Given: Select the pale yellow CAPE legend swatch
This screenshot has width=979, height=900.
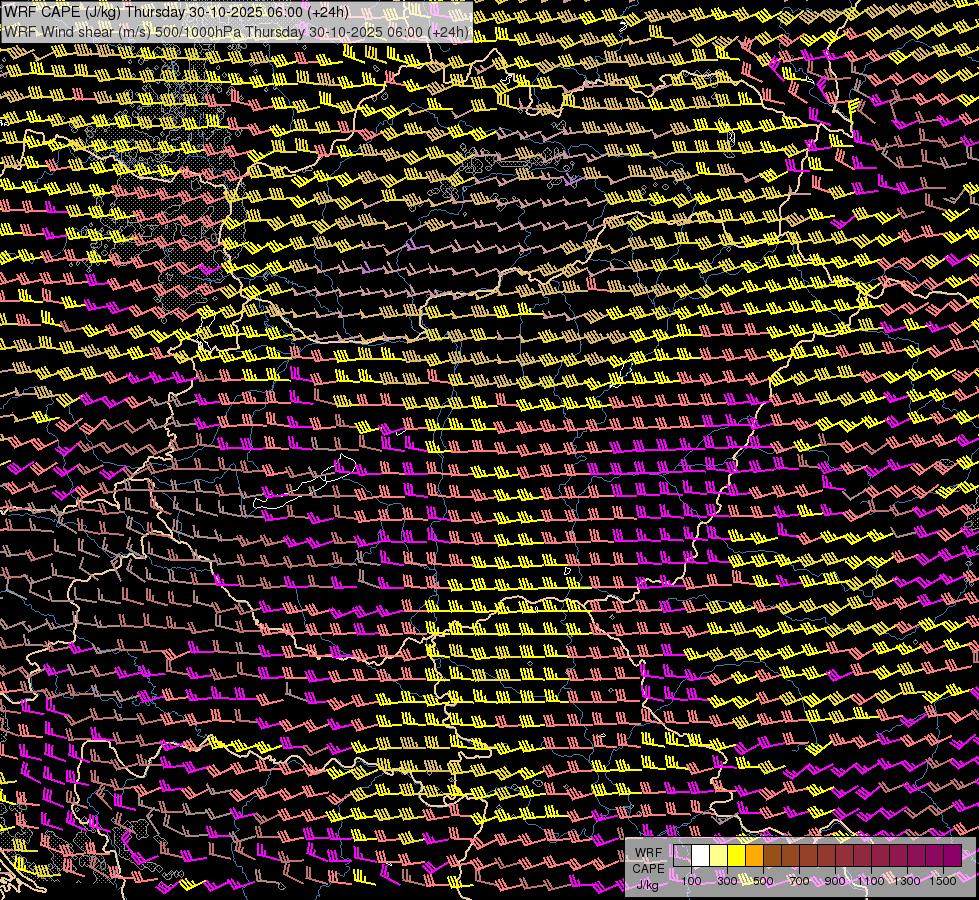Looking at the screenshot, I should 718,855.
